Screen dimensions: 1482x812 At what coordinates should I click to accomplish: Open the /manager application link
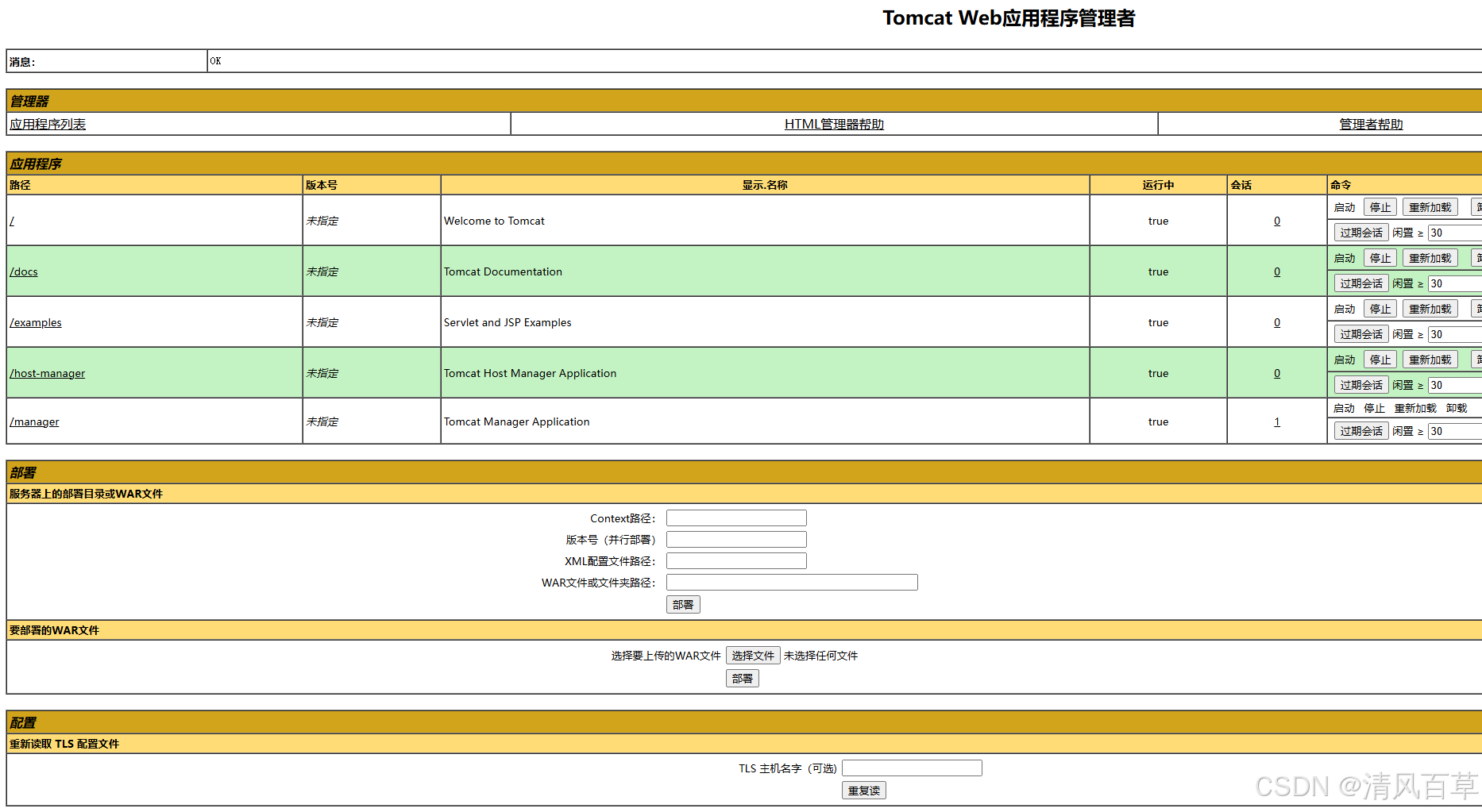coord(34,421)
